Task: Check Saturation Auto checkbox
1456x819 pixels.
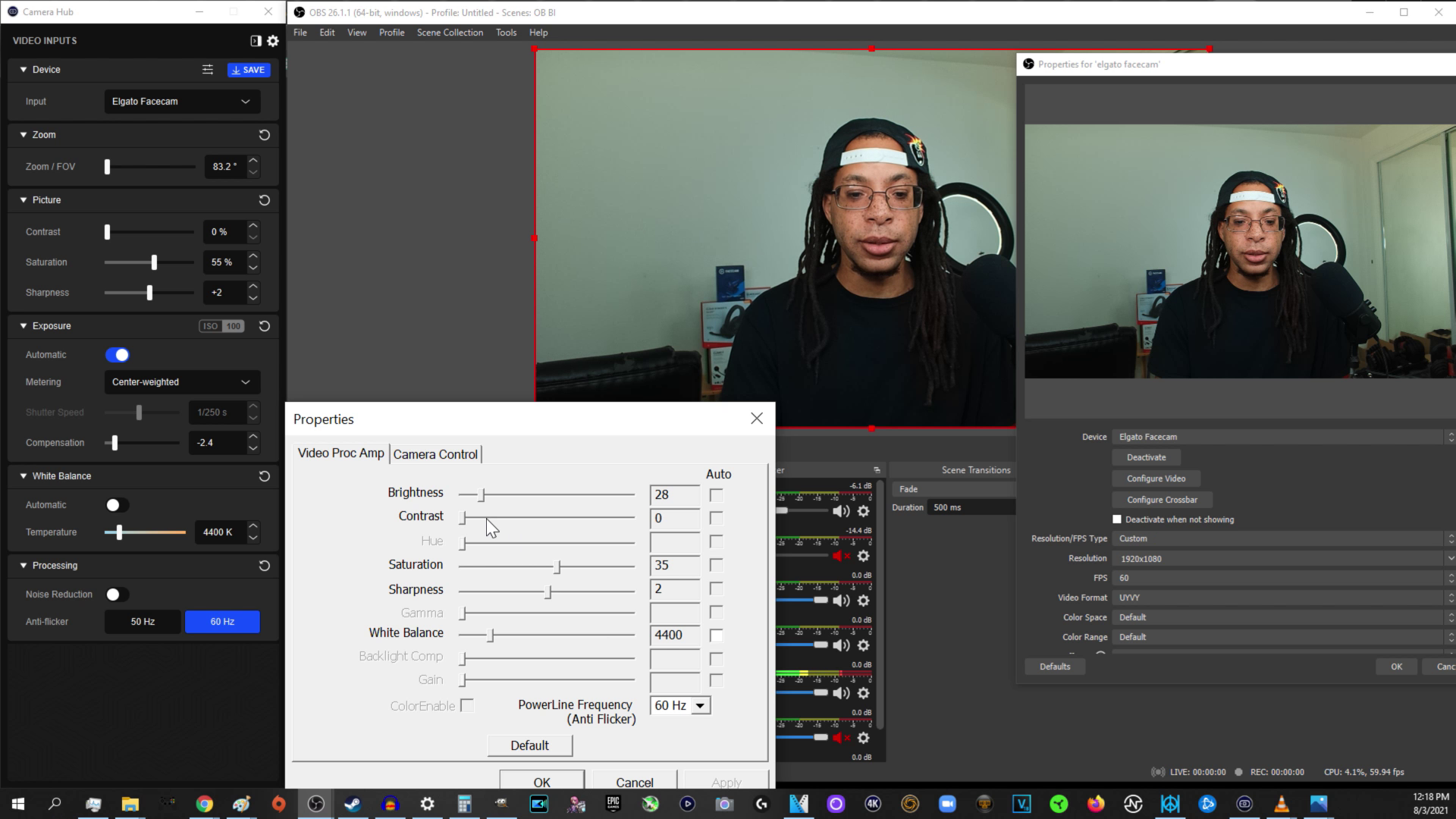Action: [716, 566]
